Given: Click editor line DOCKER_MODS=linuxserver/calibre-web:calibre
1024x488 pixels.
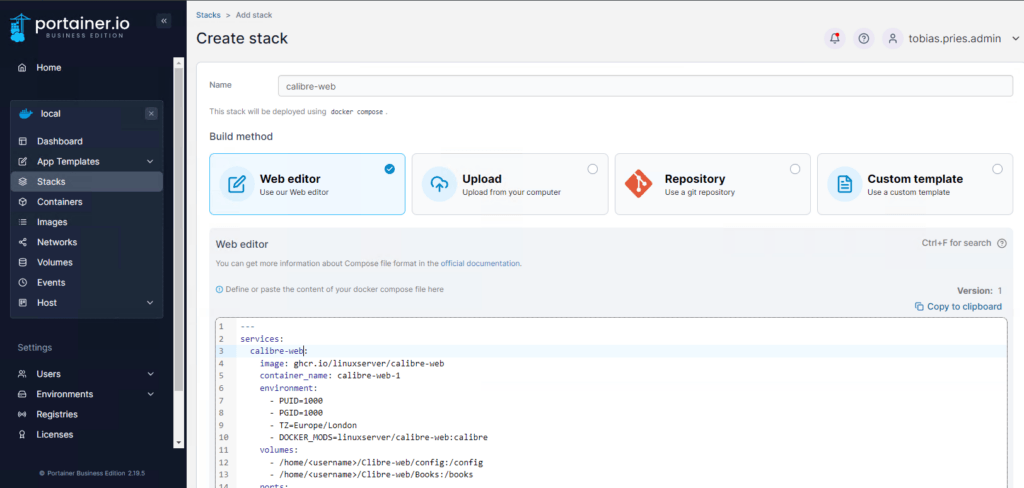Looking at the screenshot, I should pos(378,438).
